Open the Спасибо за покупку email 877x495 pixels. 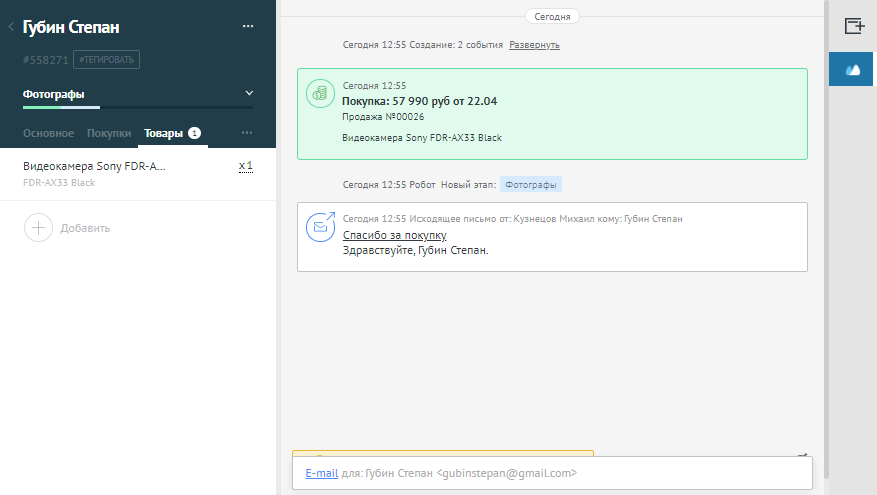tap(394, 235)
